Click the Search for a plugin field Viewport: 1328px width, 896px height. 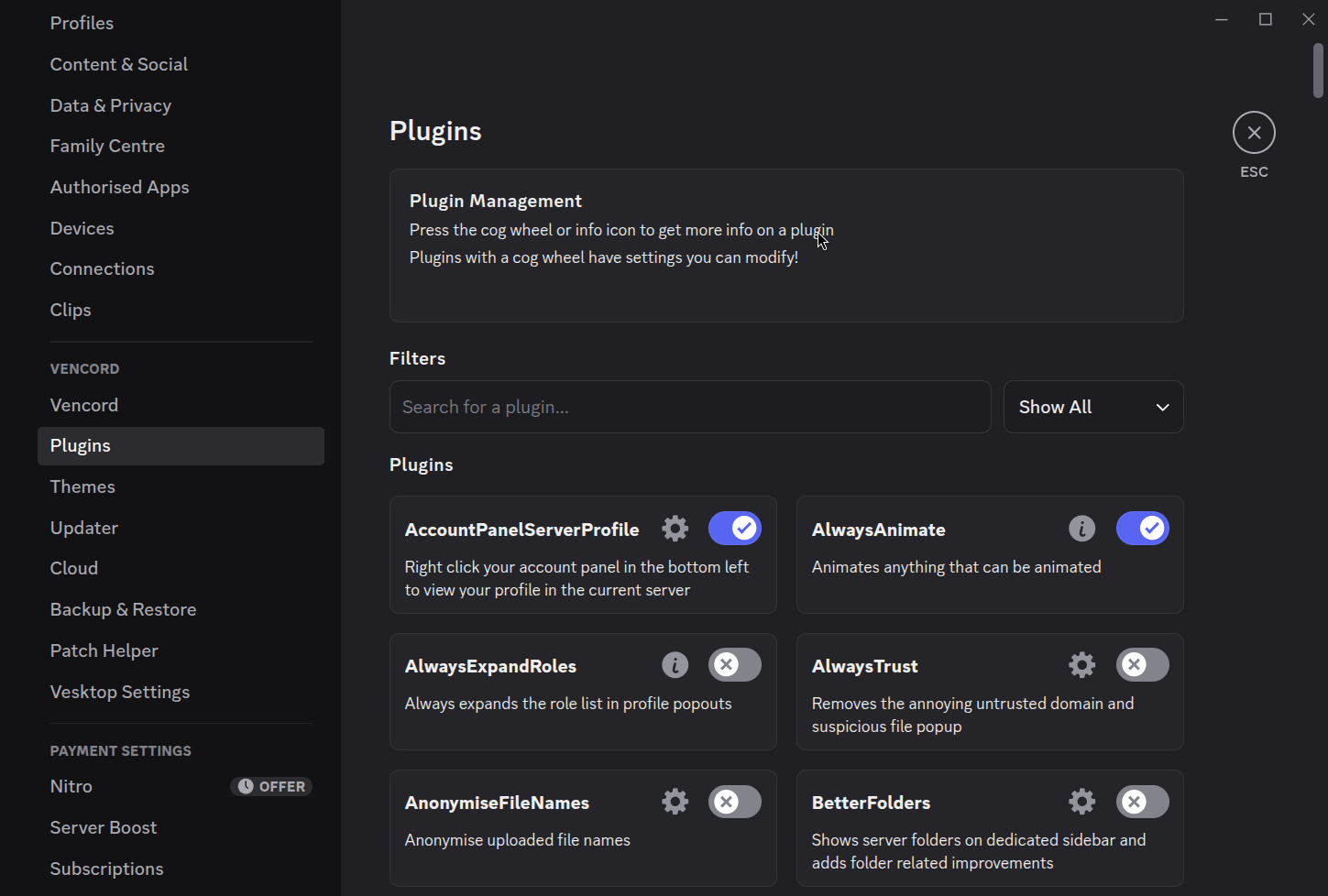point(690,407)
